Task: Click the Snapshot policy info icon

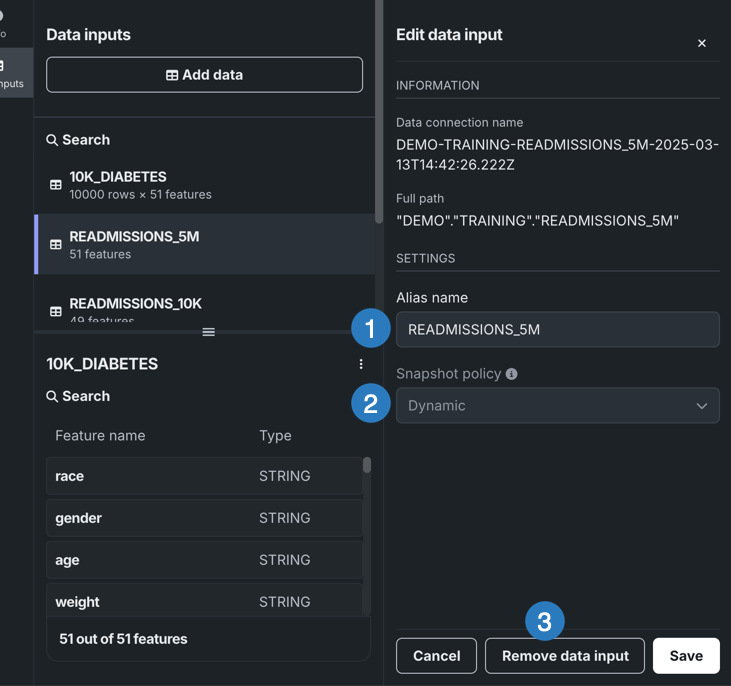Action: tap(512, 374)
